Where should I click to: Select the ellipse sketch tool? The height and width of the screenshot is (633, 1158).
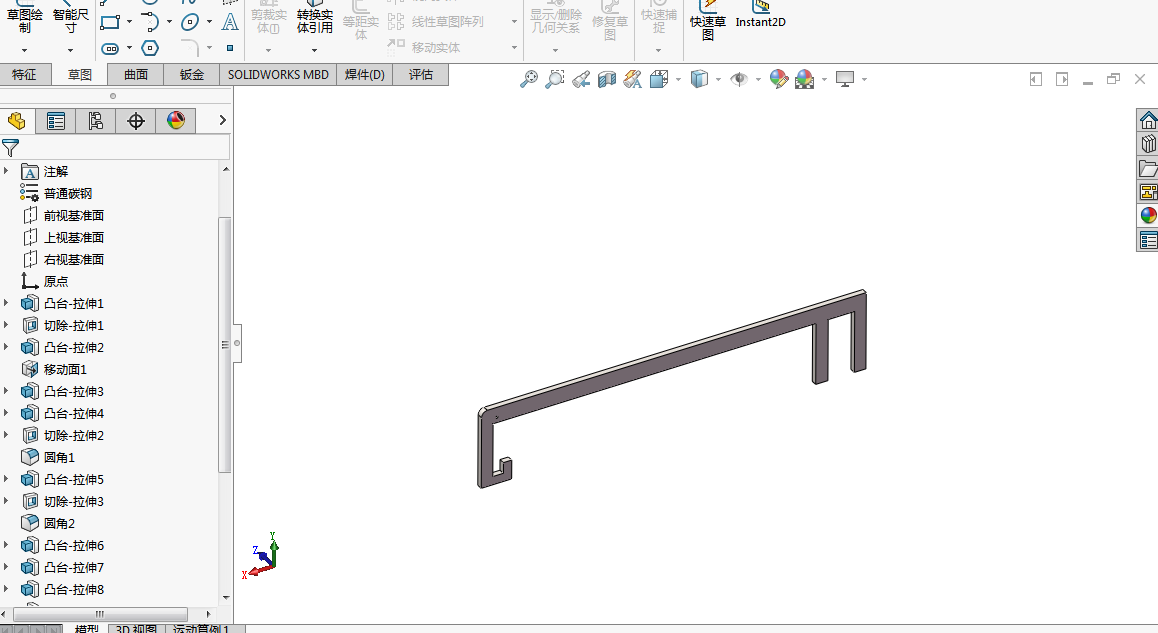(190, 22)
